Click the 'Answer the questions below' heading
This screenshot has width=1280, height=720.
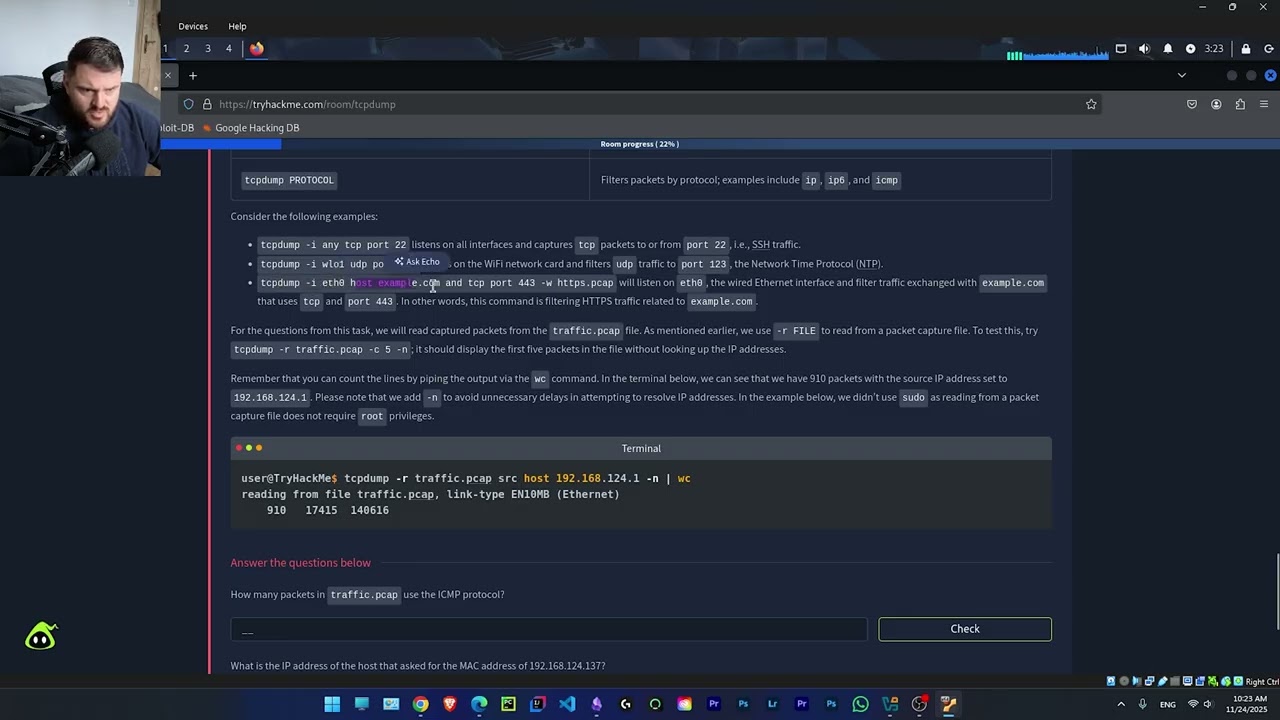tap(301, 563)
